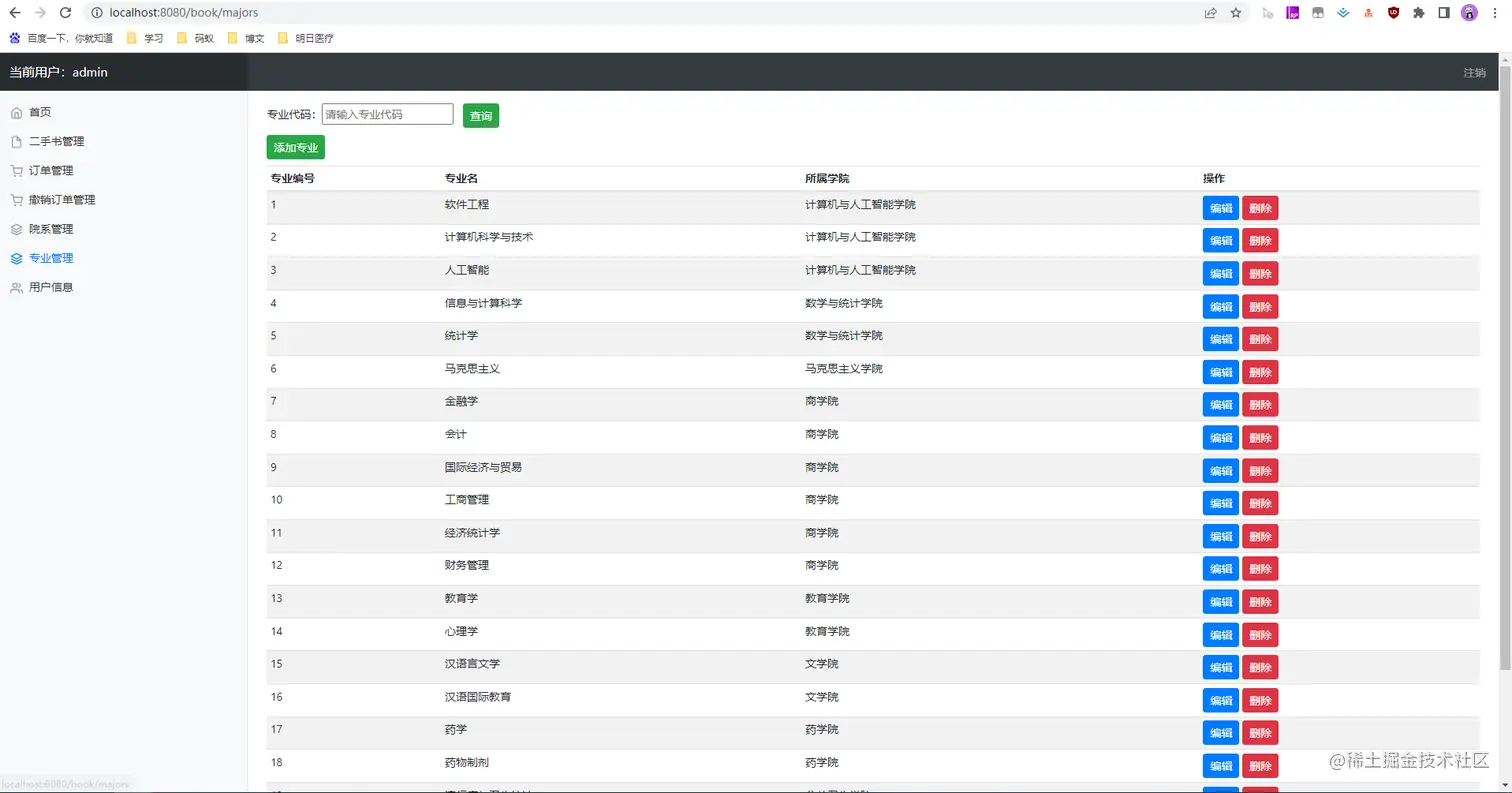
Task: Open the orange sitemap extension icon
Action: [x=1368, y=13]
